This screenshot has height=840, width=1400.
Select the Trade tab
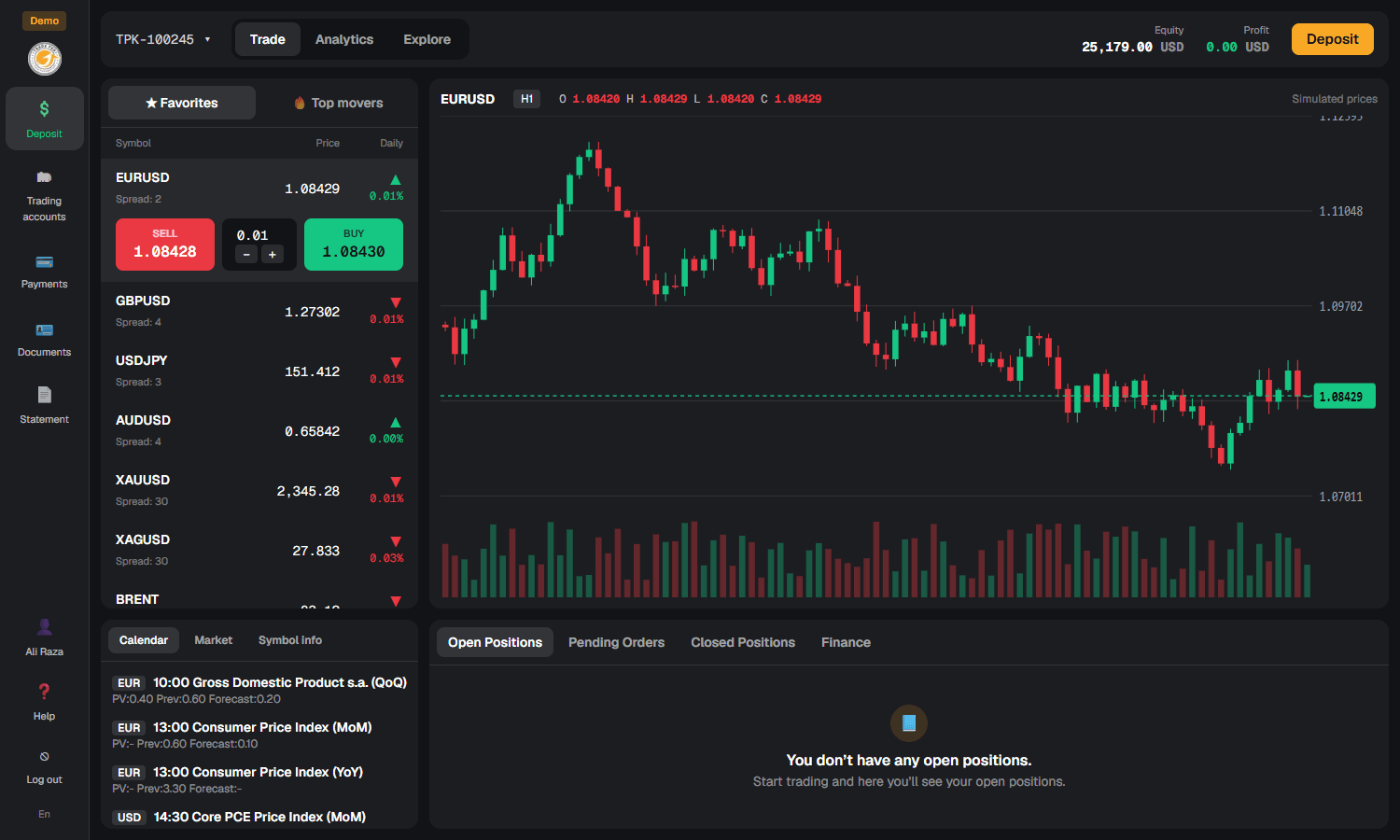(268, 39)
